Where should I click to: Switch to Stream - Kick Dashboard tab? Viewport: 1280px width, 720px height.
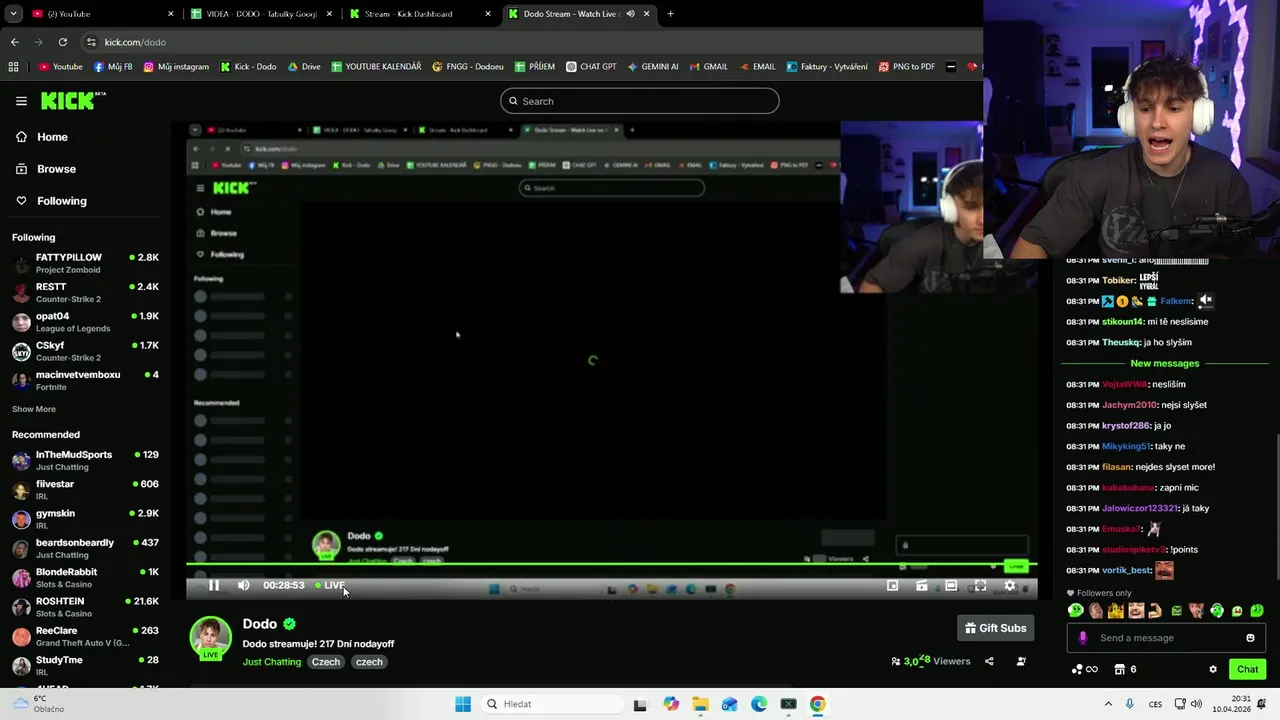pyautogui.click(x=418, y=14)
